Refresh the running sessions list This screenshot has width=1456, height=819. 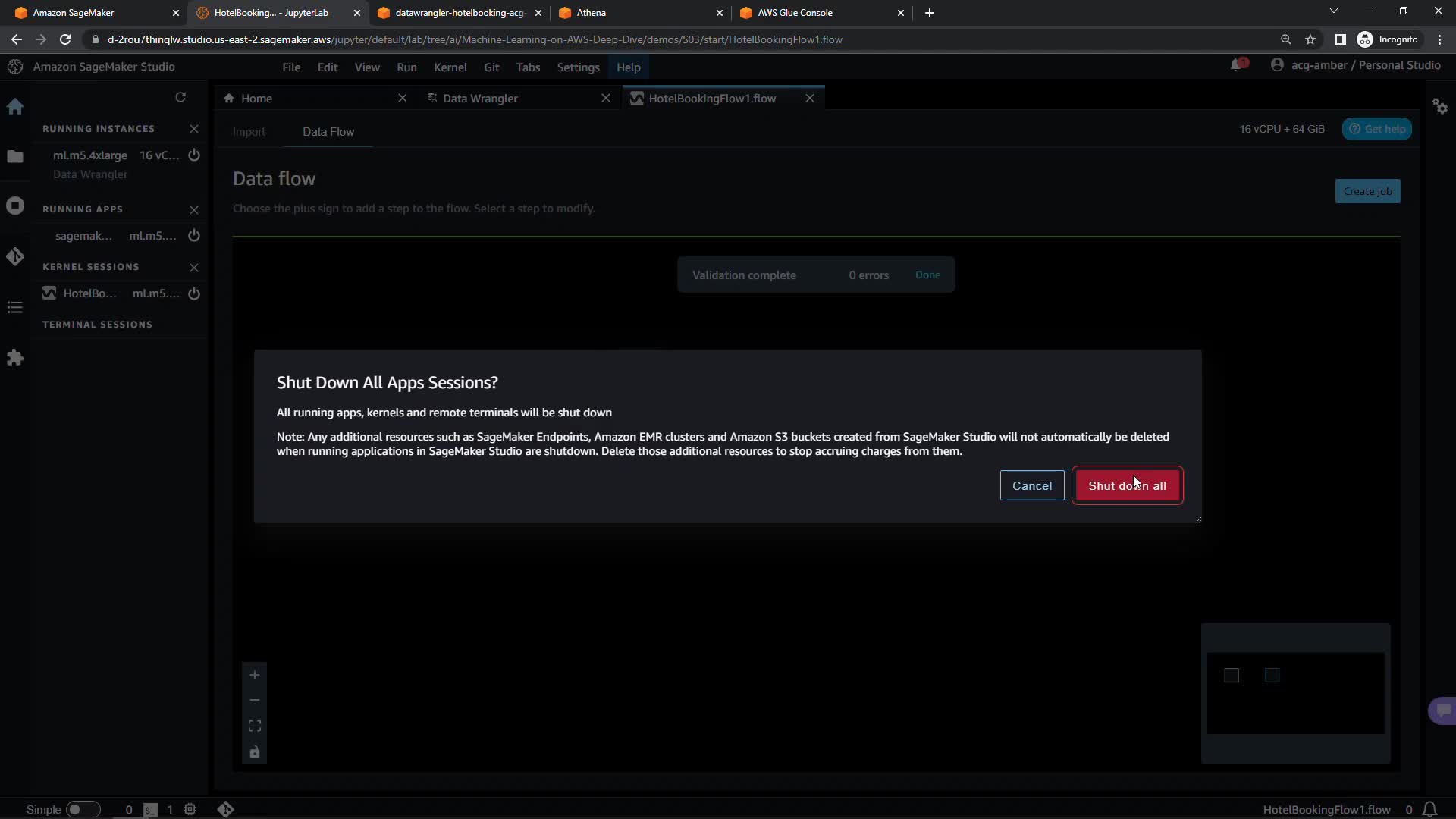(x=180, y=97)
